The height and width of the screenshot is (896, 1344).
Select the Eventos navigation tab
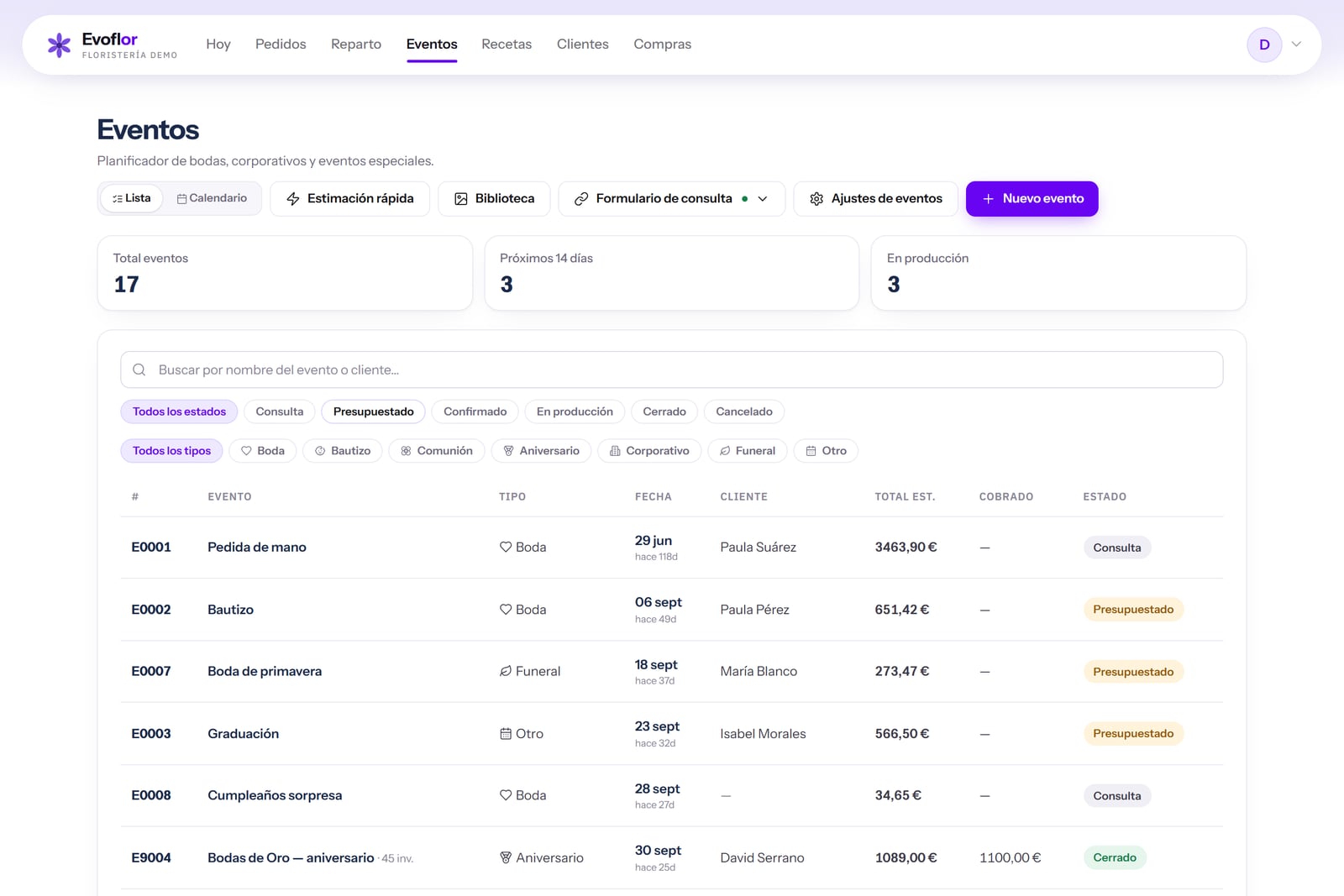click(432, 44)
